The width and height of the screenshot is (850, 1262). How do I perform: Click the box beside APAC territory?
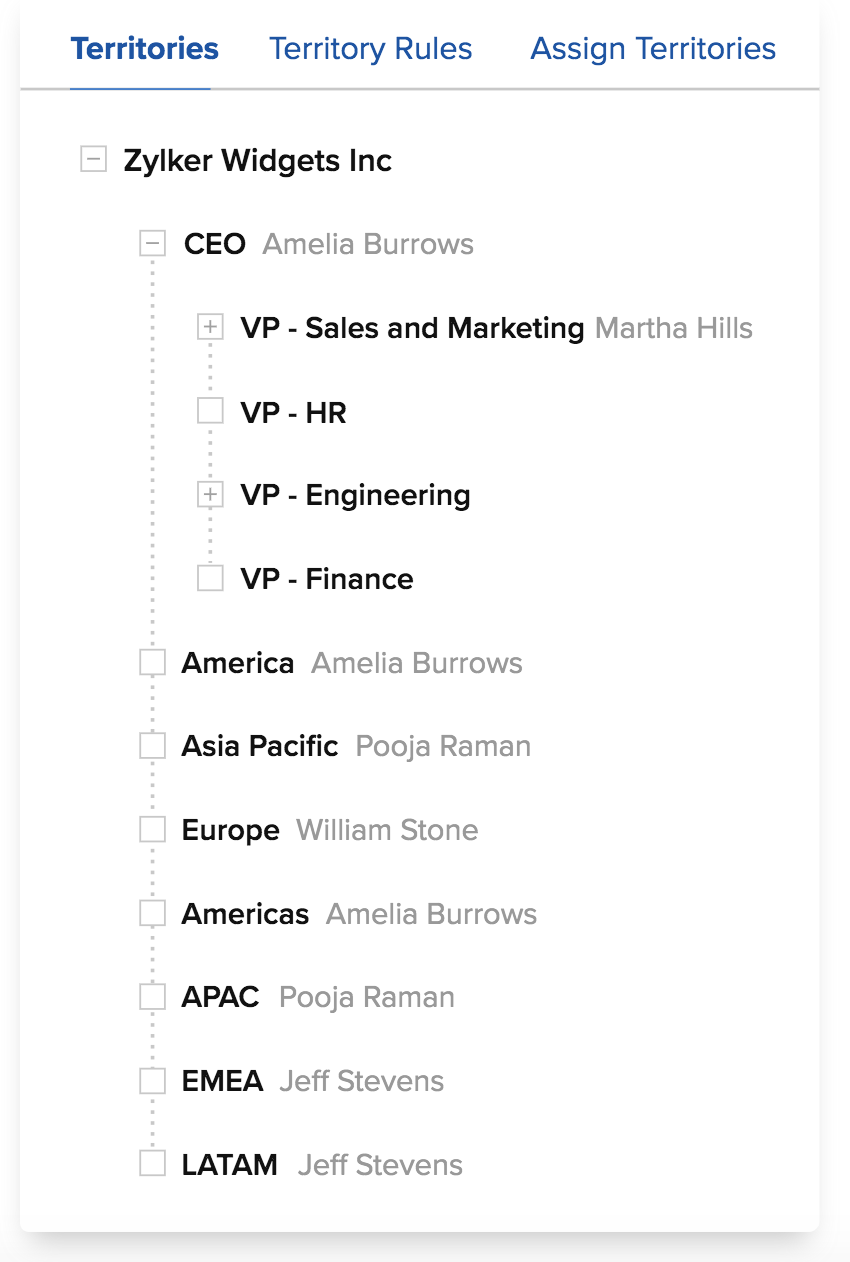pos(152,996)
